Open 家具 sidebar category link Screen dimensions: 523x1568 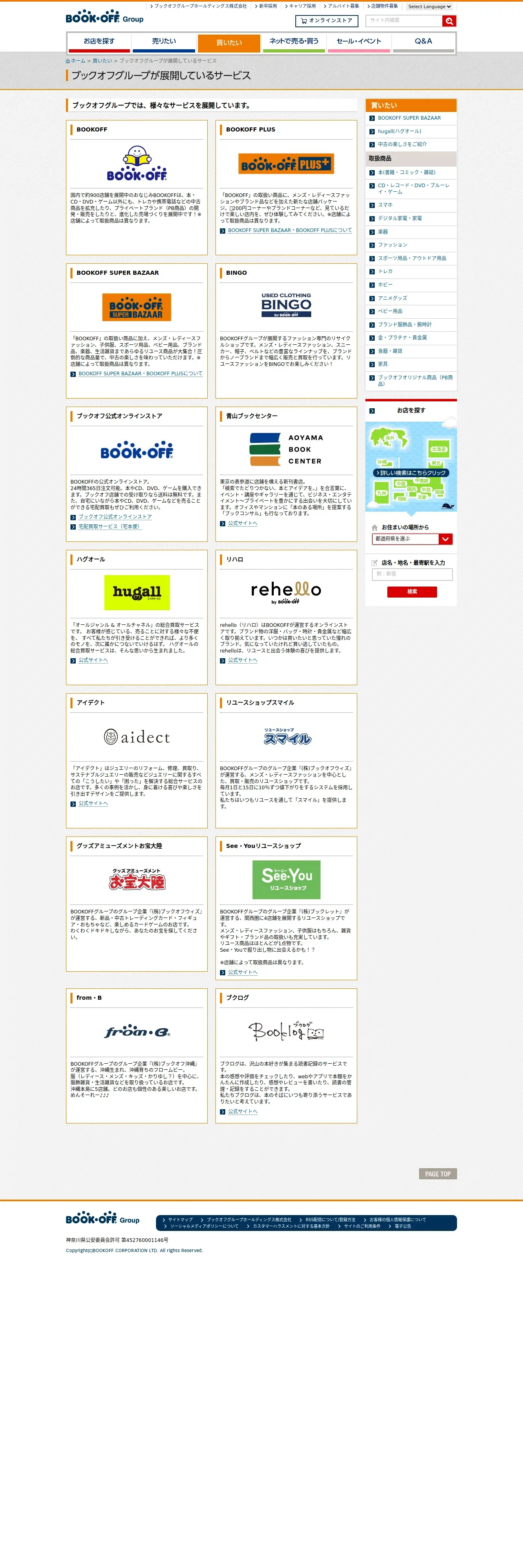pyautogui.click(x=382, y=364)
